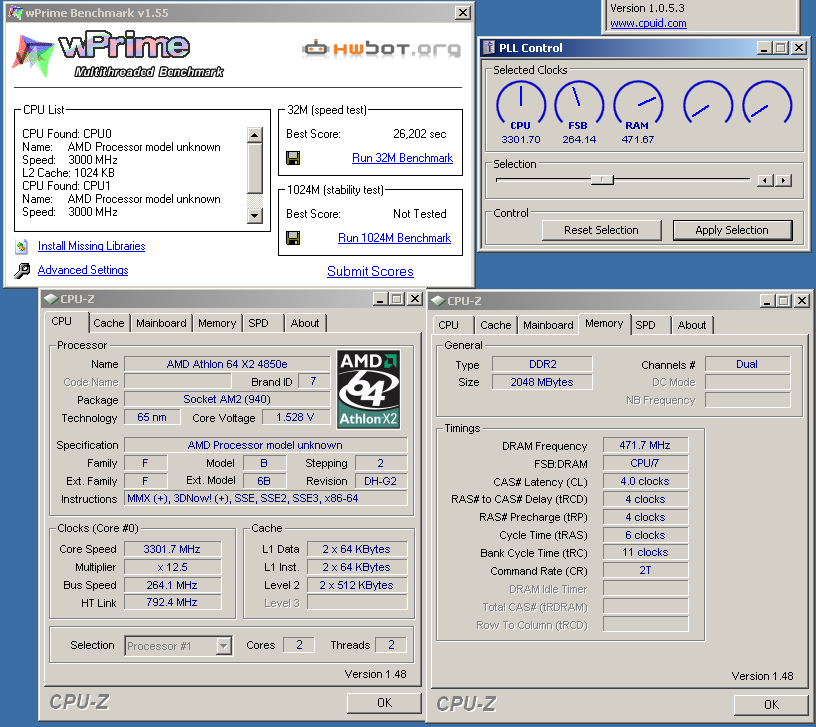Click the HT Link value 792.4 MHz
Viewport: 816px width, 727px height.
pos(172,602)
